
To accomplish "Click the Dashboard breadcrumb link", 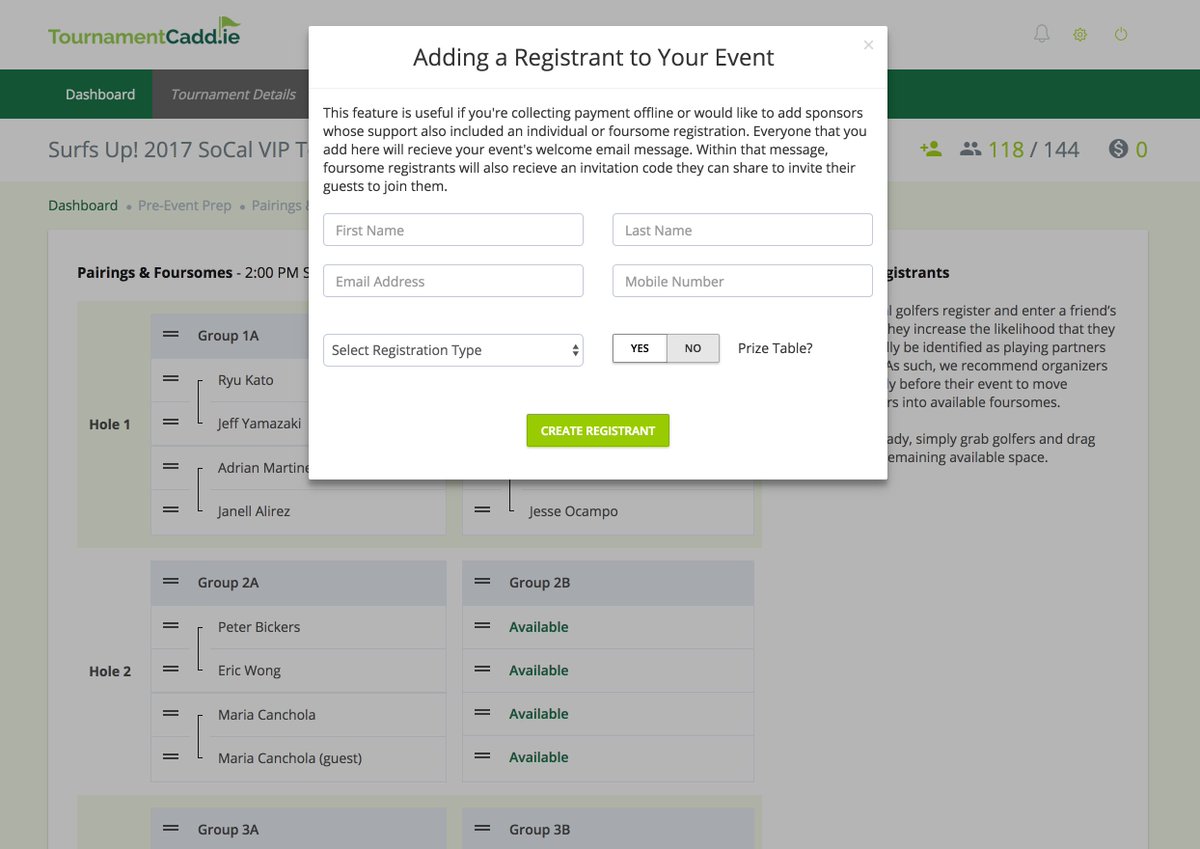I will tap(83, 205).
